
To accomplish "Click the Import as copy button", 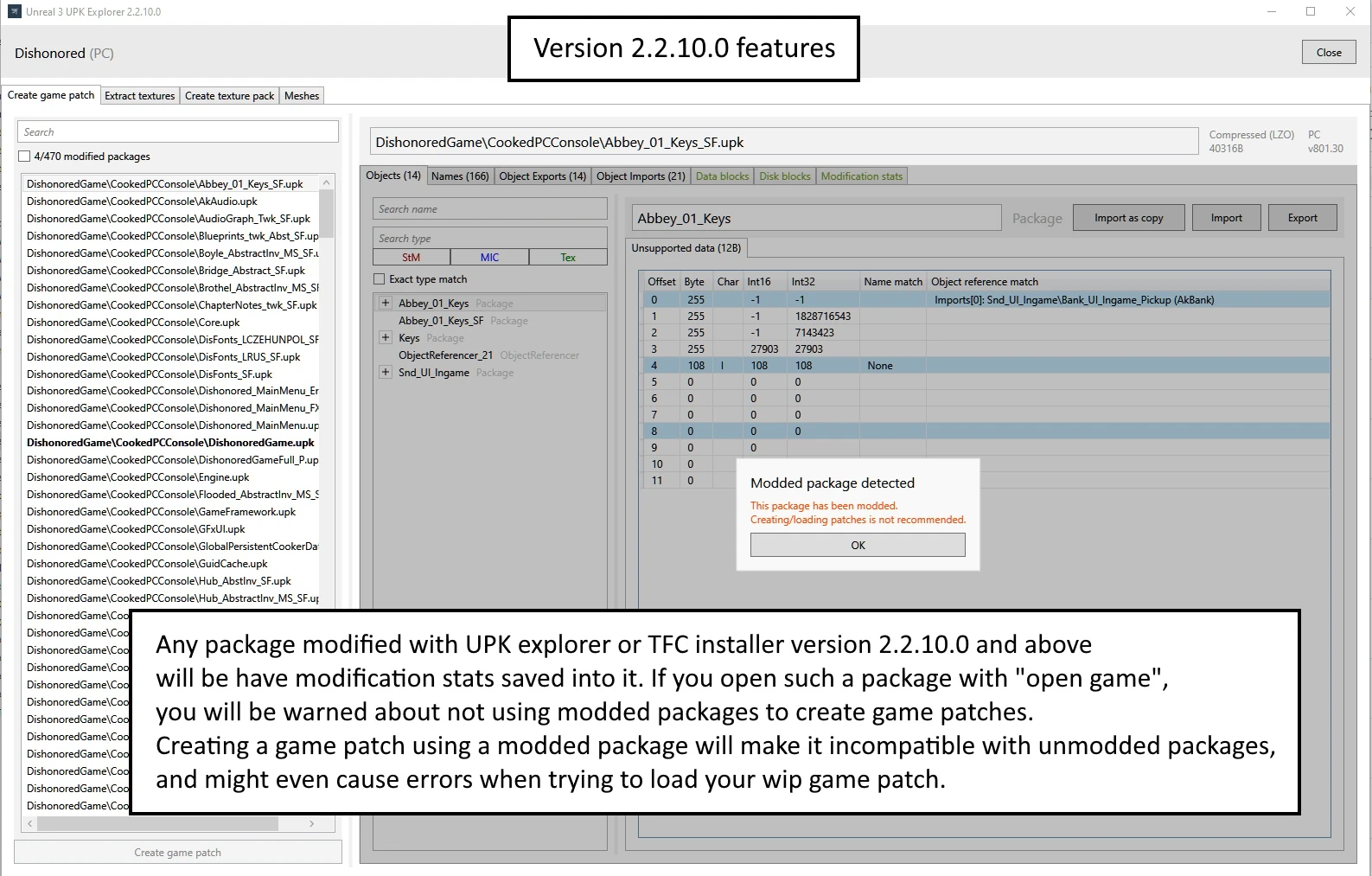I will (1128, 218).
